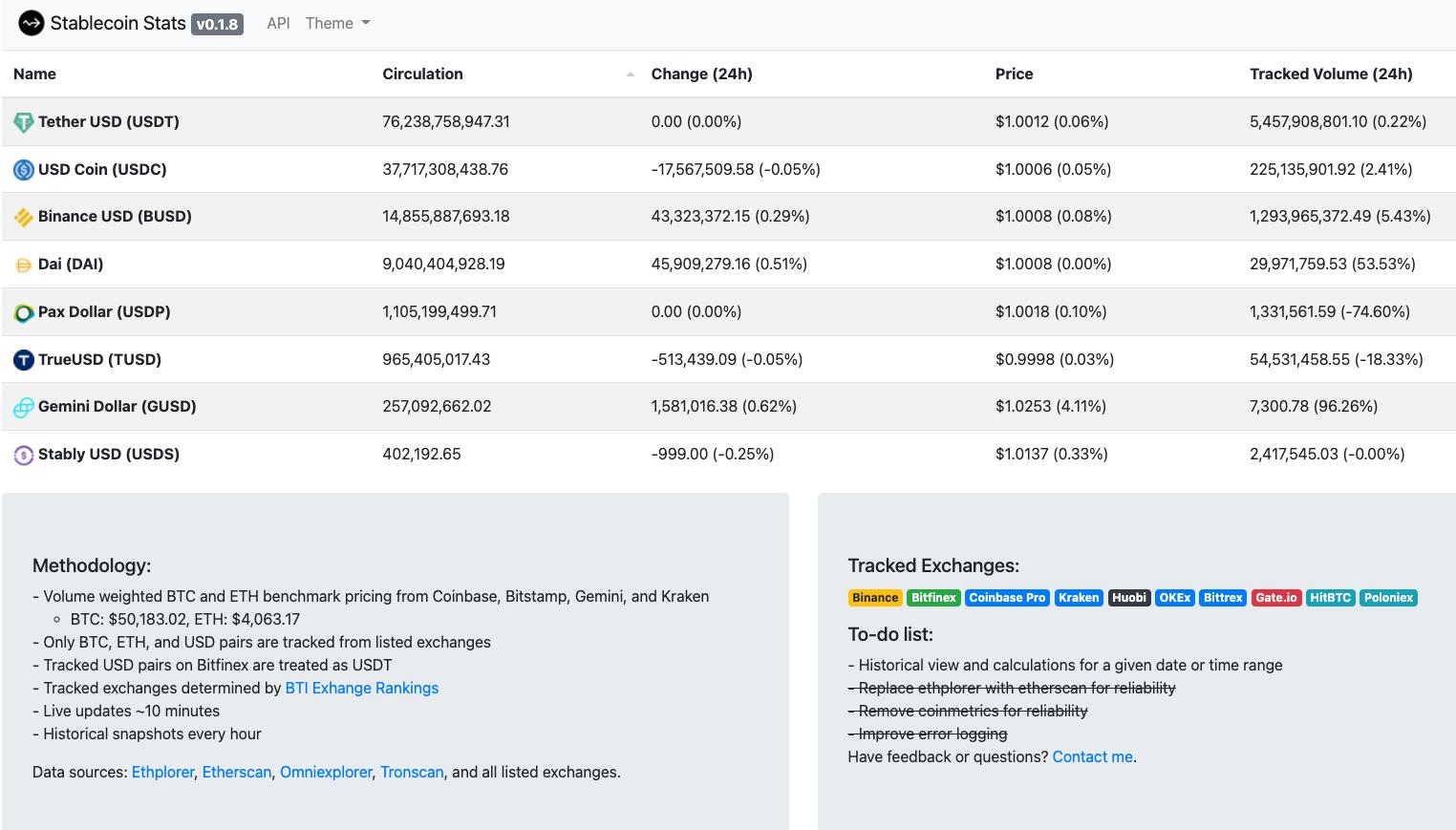Click the Contact me link
The image size is (1456, 830).
click(x=1092, y=756)
